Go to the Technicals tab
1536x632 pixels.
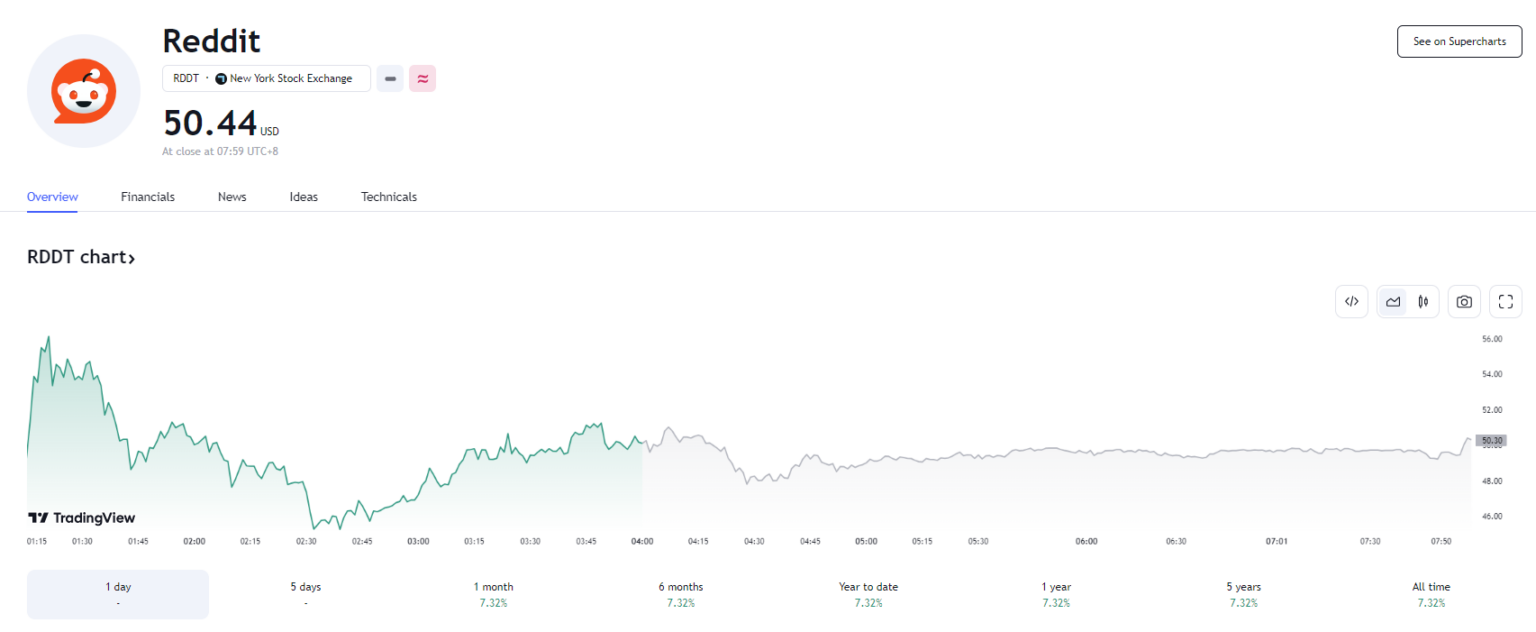point(389,197)
